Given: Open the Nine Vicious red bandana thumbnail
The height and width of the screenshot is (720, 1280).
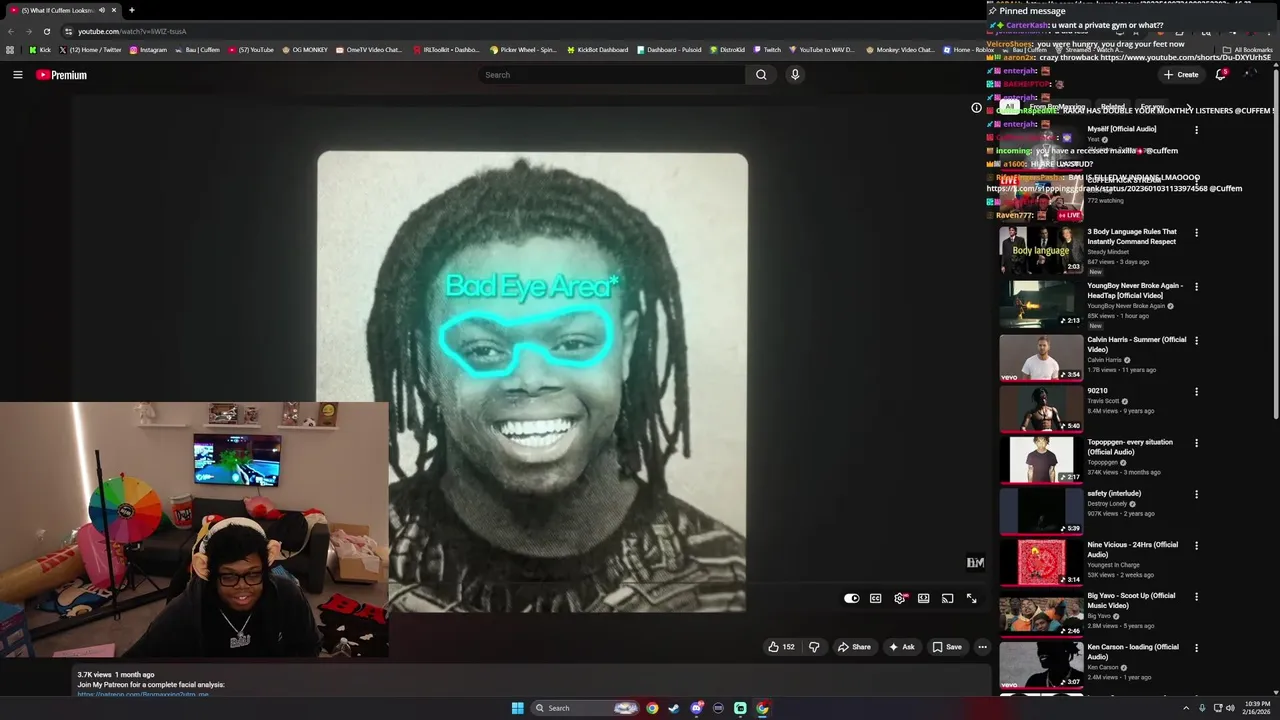Looking at the screenshot, I should click(1041, 562).
